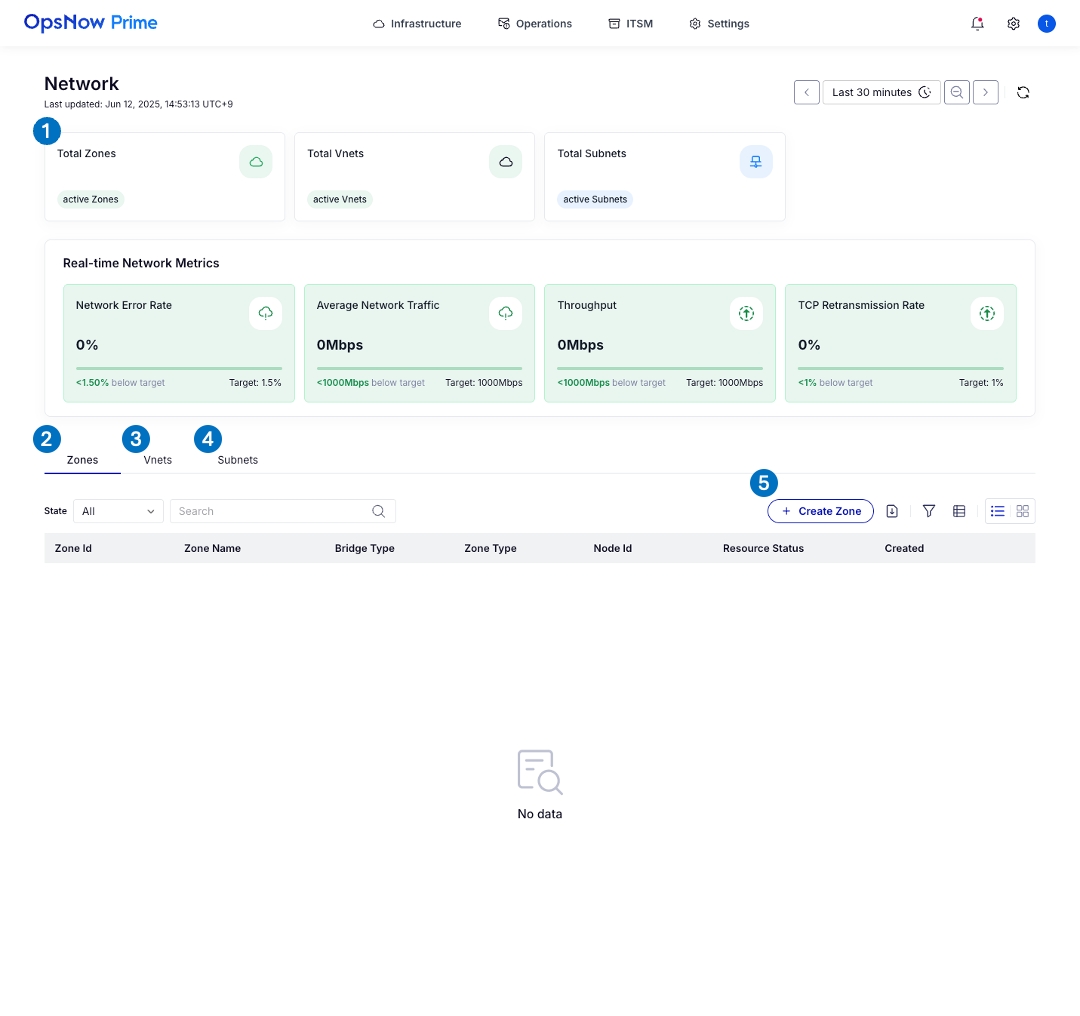Open the settings gear icon in header
Image resolution: width=1080 pixels, height=1016 pixels.
point(1013,23)
